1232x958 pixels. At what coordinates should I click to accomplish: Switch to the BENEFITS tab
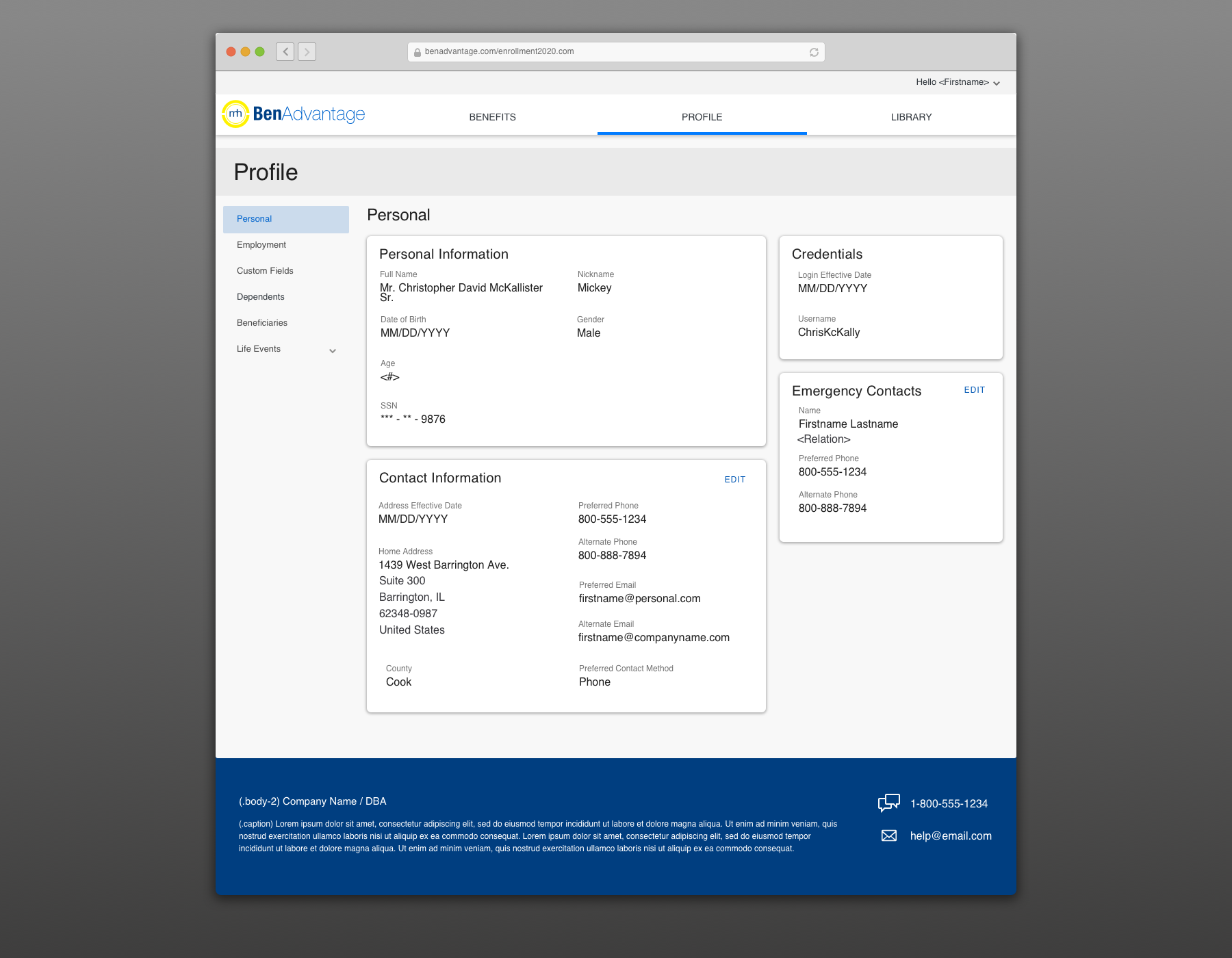pos(493,117)
